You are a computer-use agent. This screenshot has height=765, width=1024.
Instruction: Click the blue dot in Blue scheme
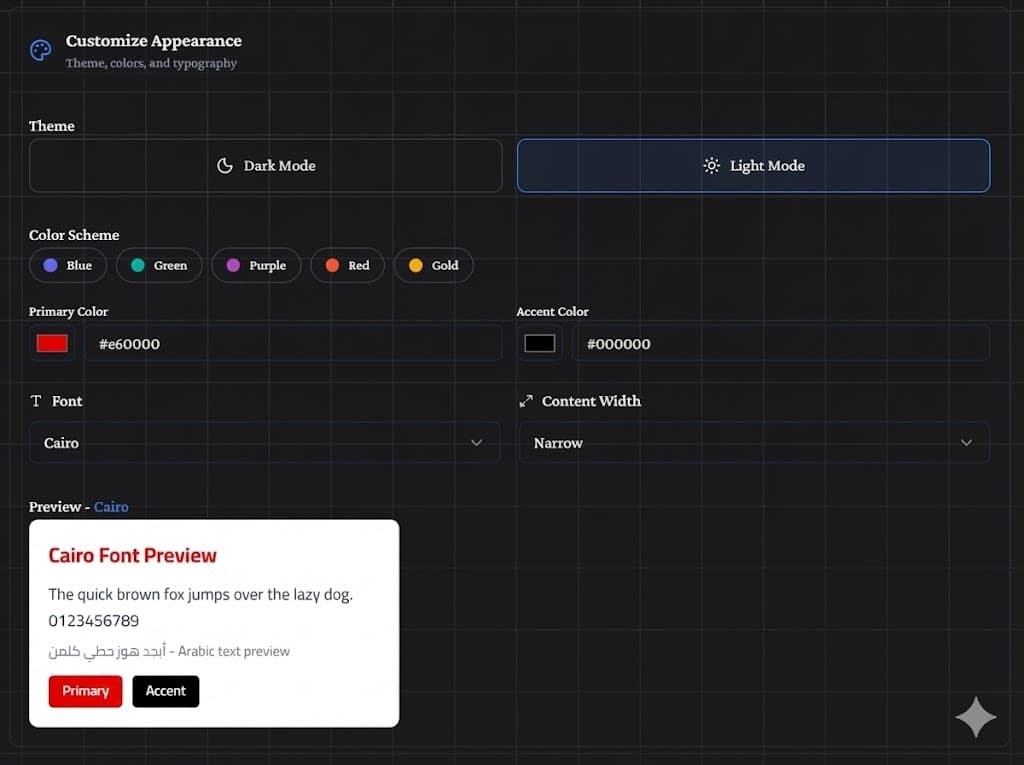[x=50, y=266]
